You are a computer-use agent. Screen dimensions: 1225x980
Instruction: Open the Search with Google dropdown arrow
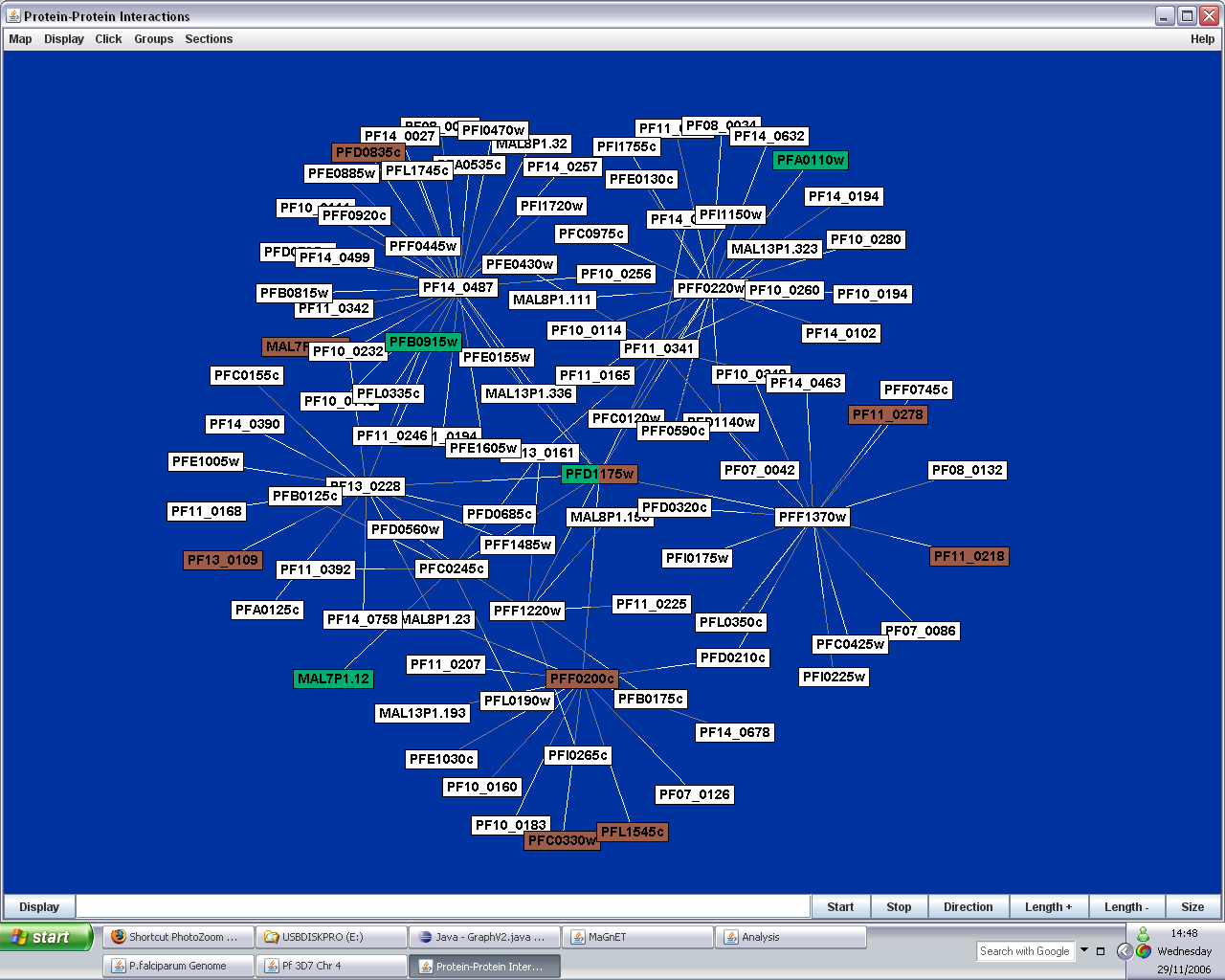pos(1084,950)
